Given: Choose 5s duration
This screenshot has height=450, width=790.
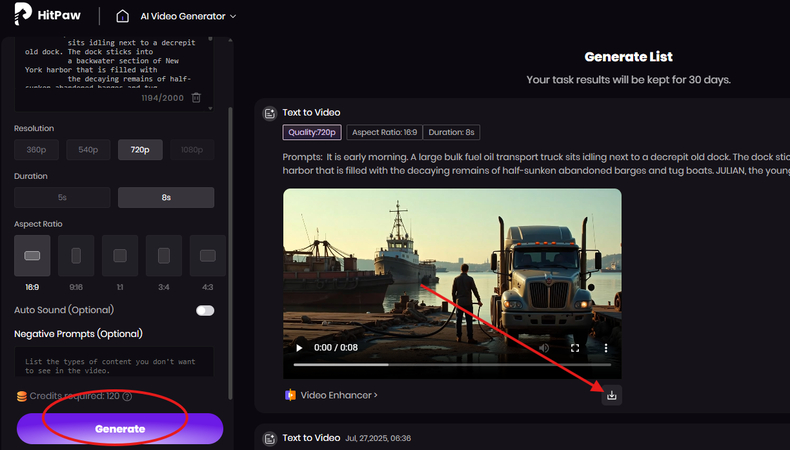Looking at the screenshot, I should [x=62, y=198].
